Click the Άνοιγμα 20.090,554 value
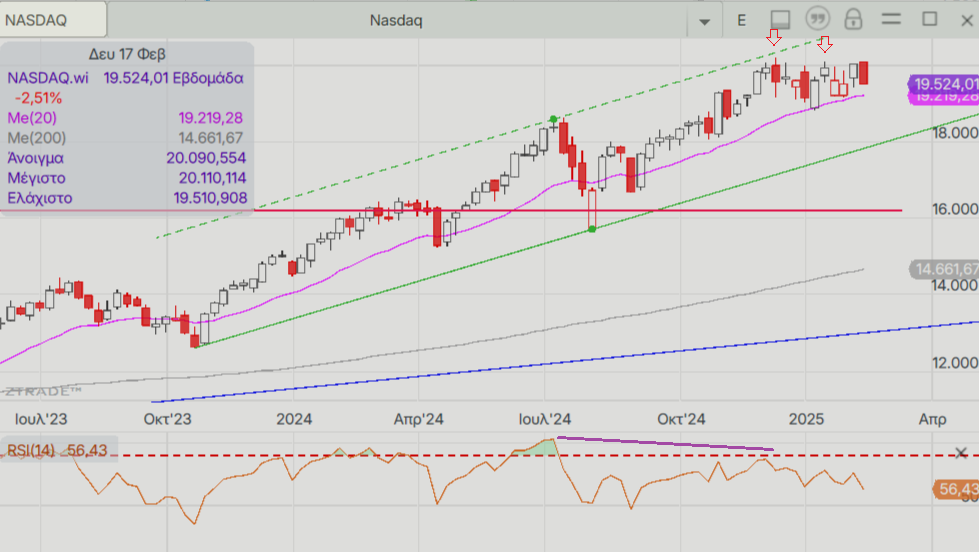 [x=206, y=158]
